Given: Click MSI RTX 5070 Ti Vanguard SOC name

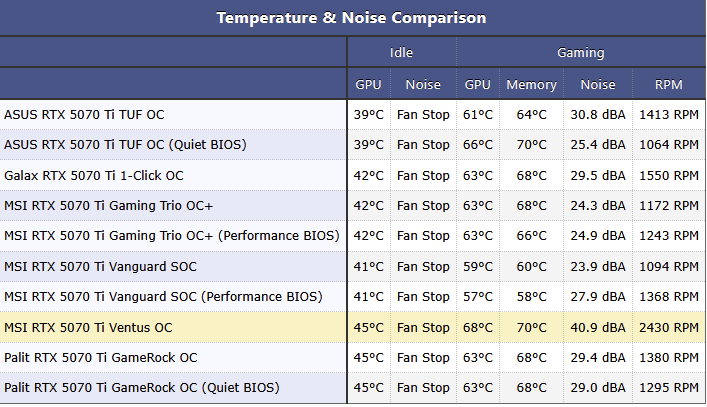Looking at the screenshot, I should [x=101, y=266].
